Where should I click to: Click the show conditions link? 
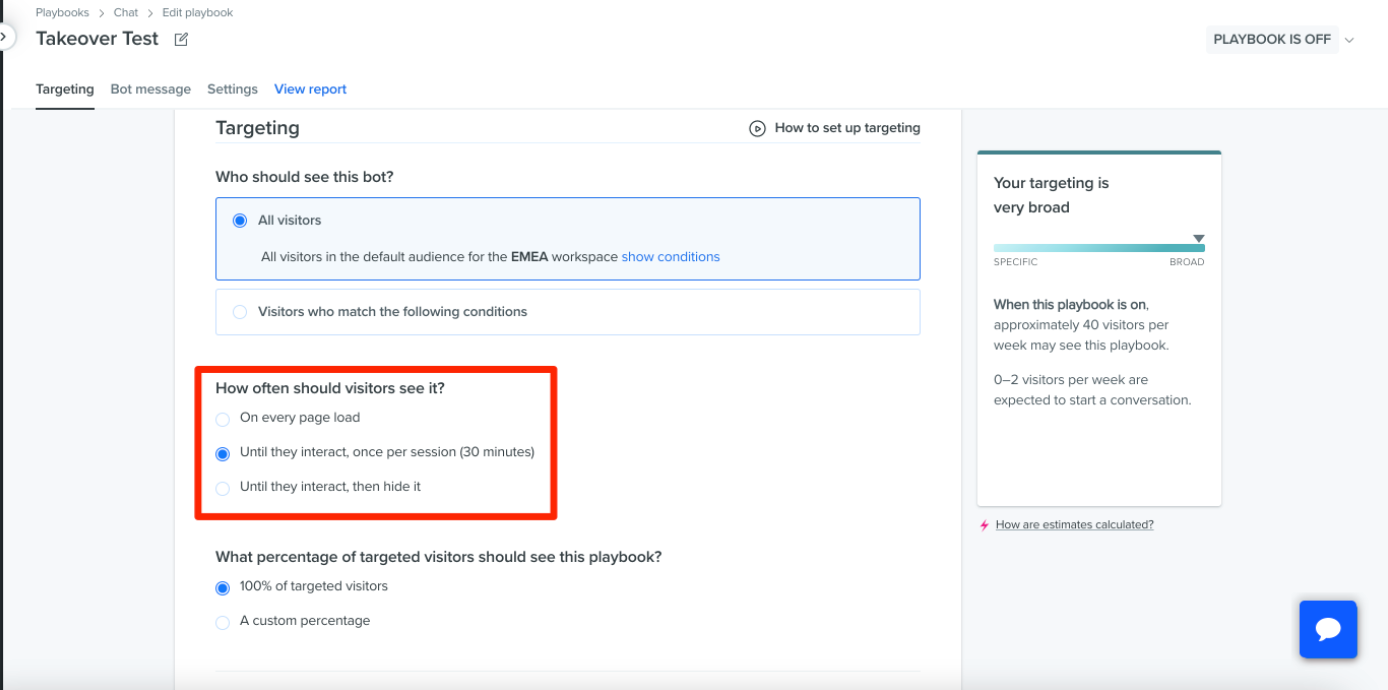[670, 257]
